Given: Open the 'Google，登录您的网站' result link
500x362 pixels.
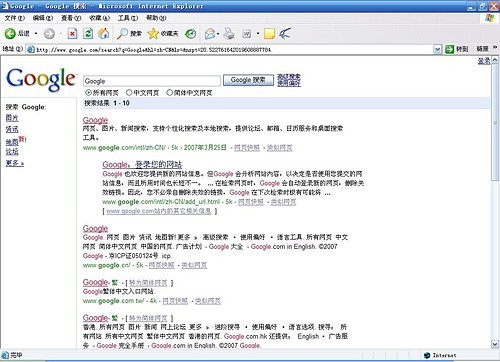Looking at the screenshot, I should [142, 164].
